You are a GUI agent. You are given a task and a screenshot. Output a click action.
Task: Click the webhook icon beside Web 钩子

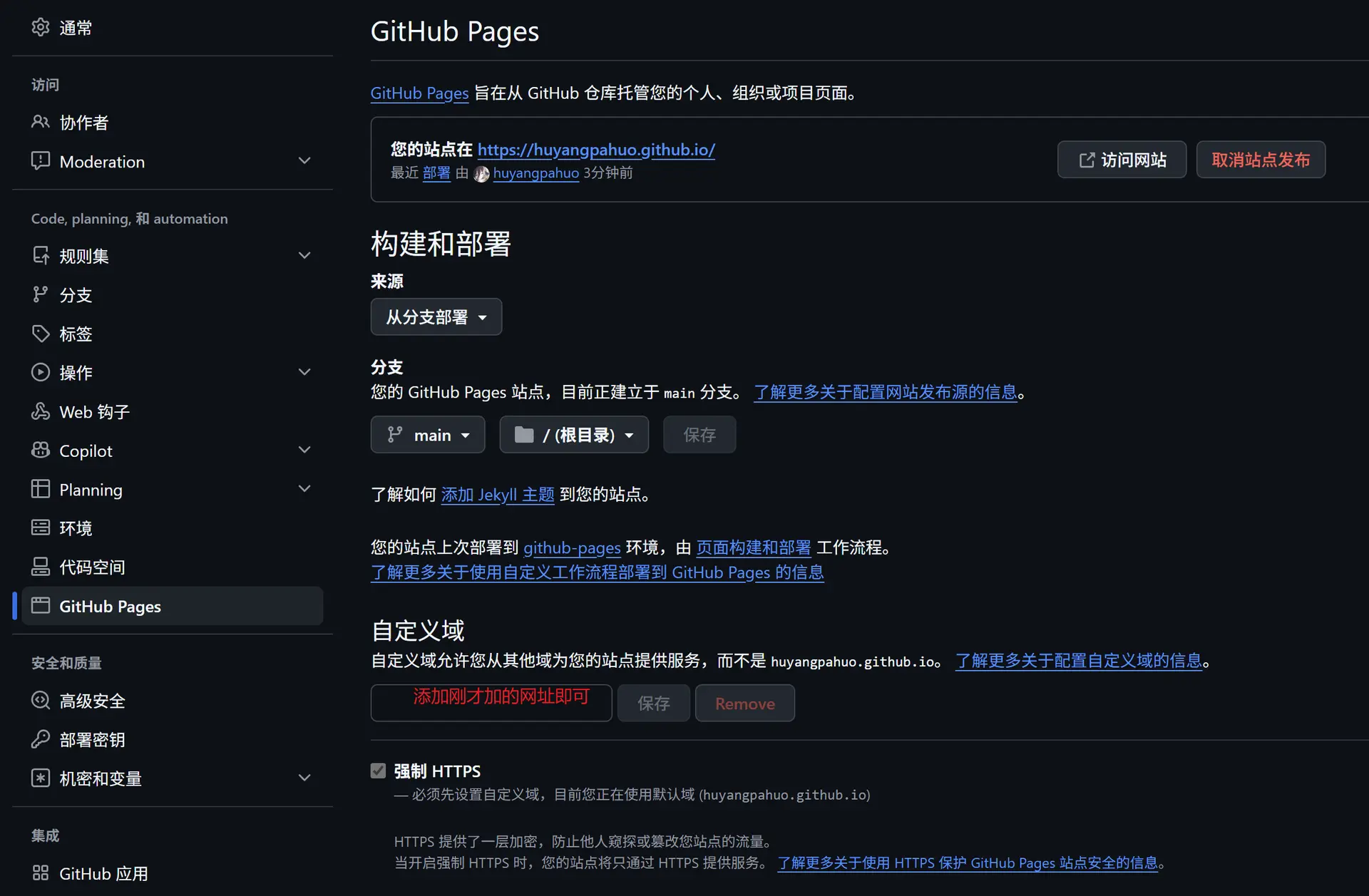[41, 411]
